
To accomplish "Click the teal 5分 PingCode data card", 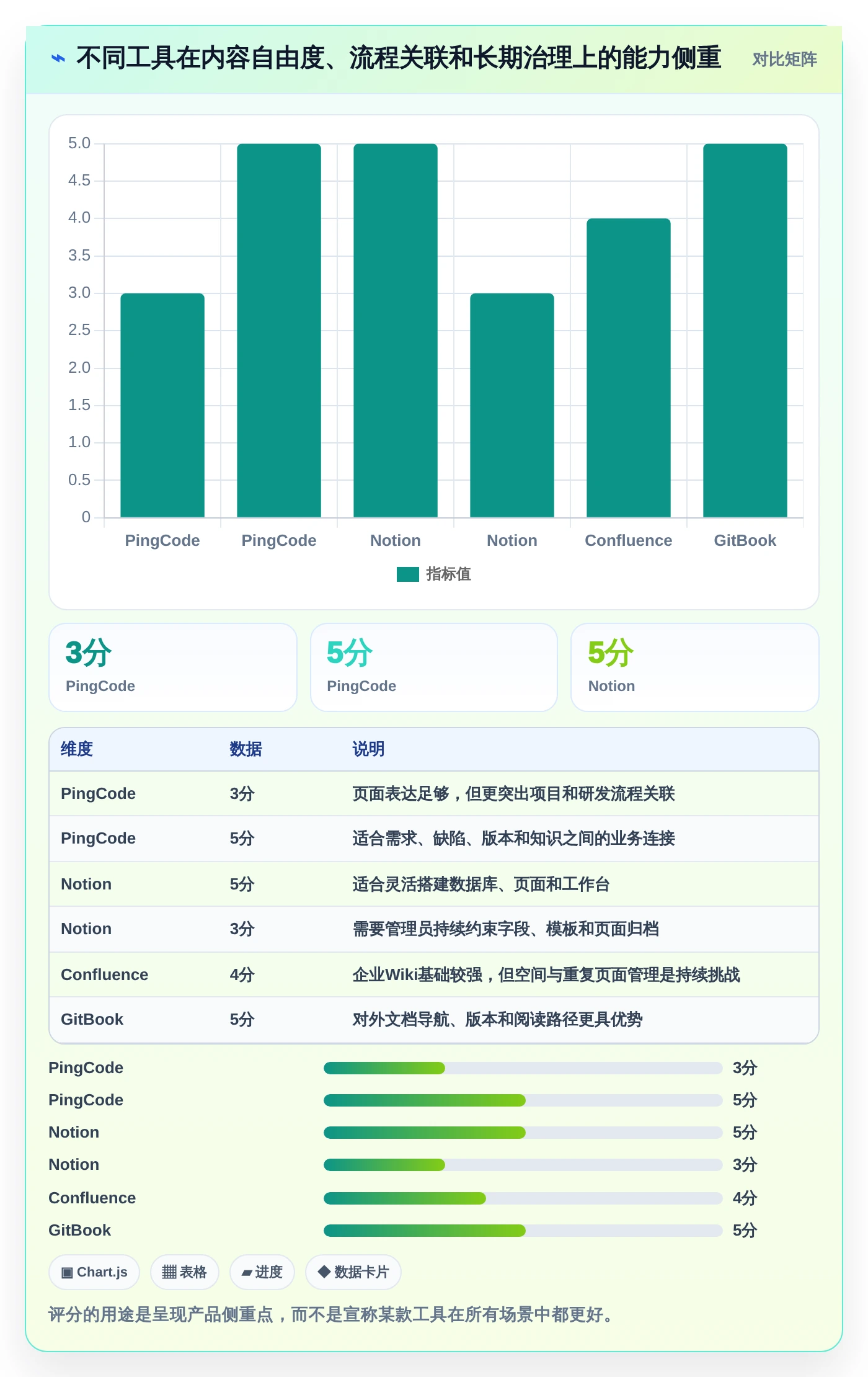I will (x=434, y=667).
